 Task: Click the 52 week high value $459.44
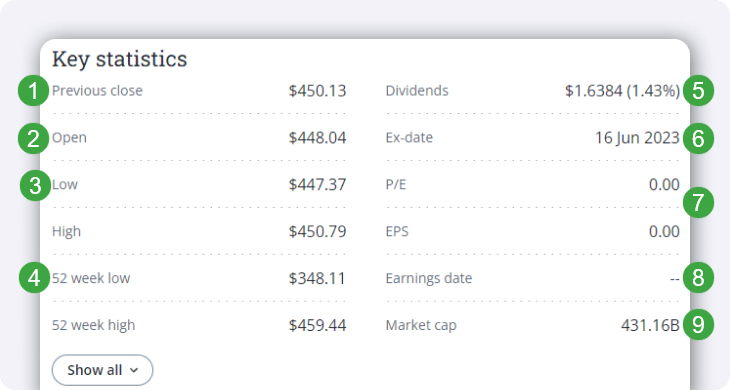[317, 325]
